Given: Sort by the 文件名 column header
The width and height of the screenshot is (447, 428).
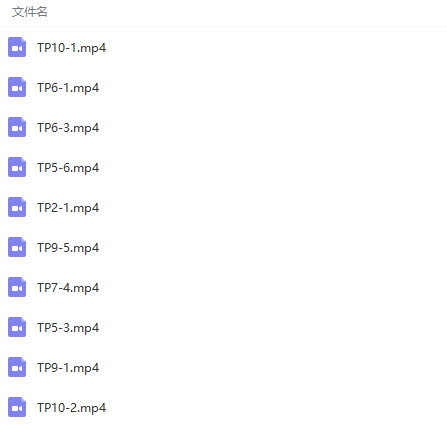Looking at the screenshot, I should click(30, 12).
